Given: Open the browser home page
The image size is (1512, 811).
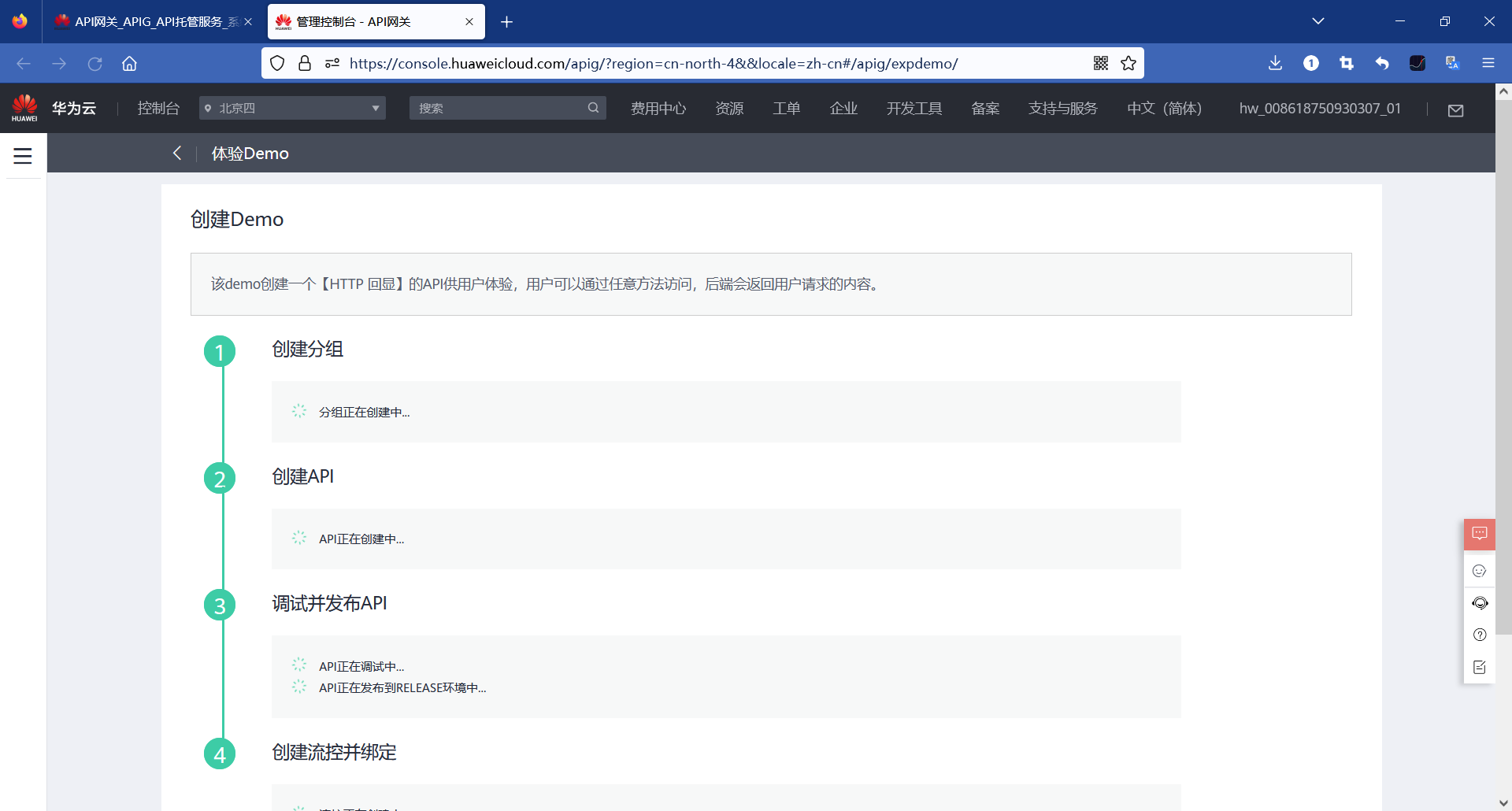Looking at the screenshot, I should [x=129, y=64].
